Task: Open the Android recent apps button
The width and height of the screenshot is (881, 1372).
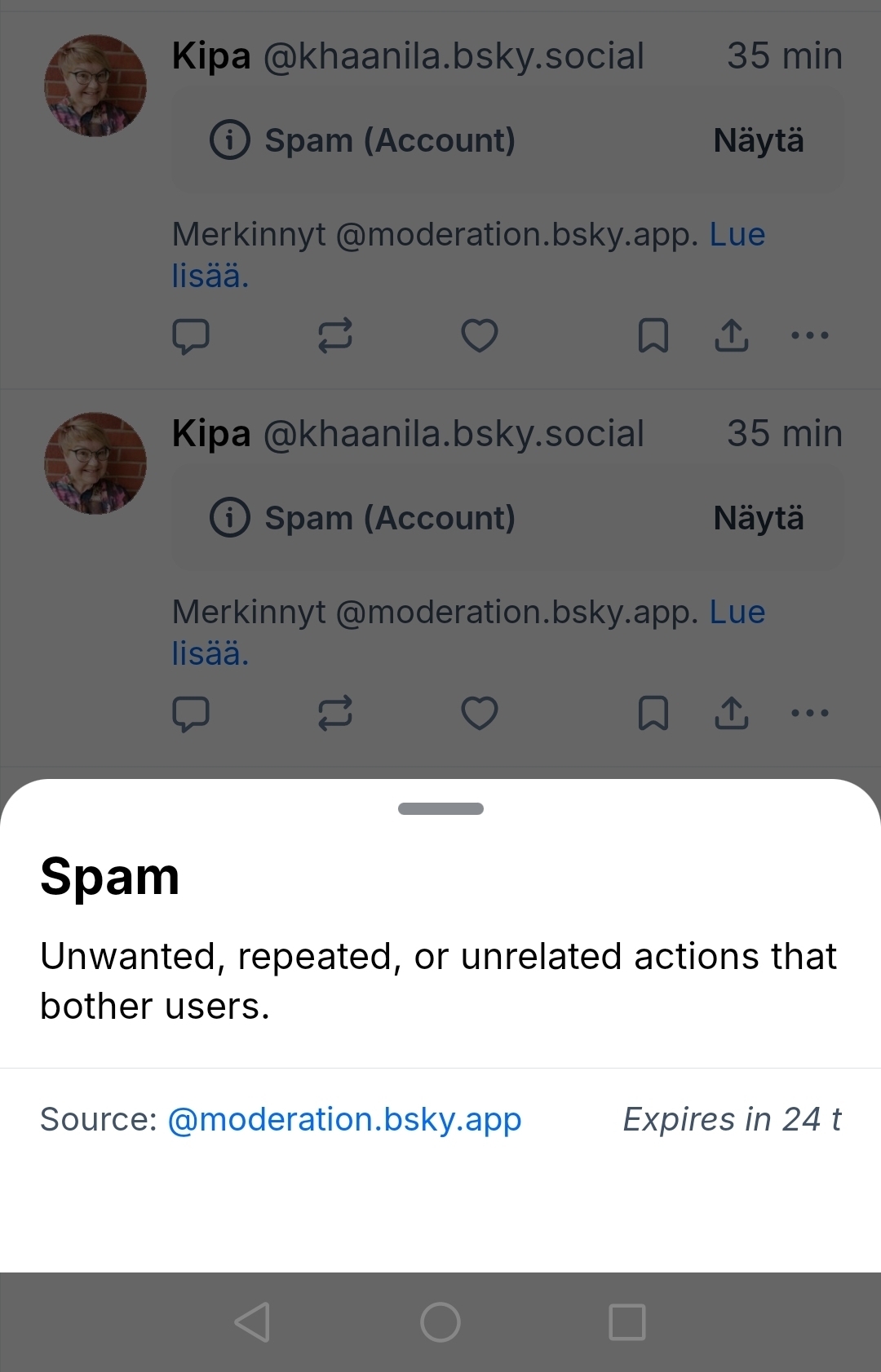Action: click(627, 1322)
